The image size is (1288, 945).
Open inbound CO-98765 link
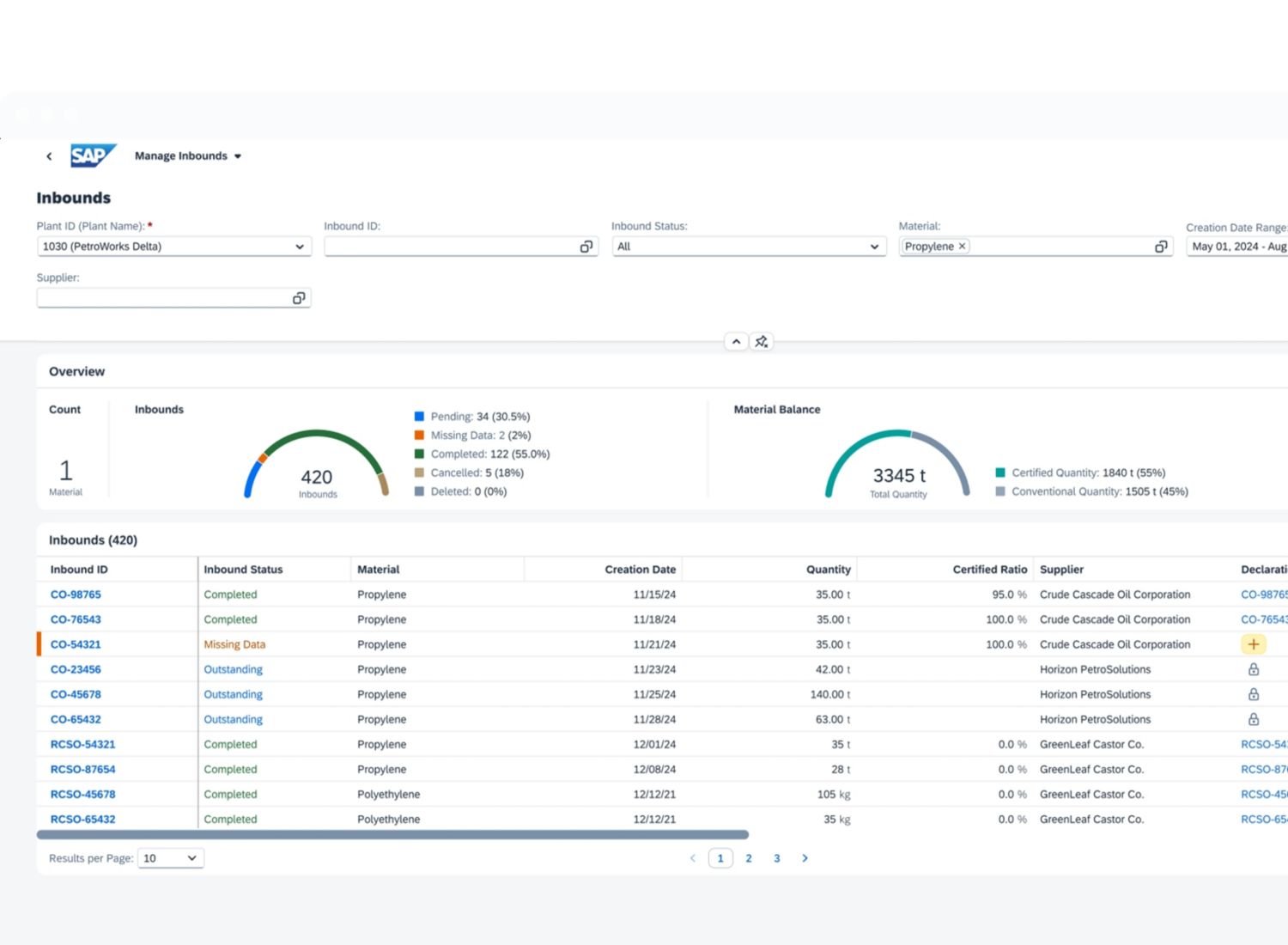coord(76,594)
